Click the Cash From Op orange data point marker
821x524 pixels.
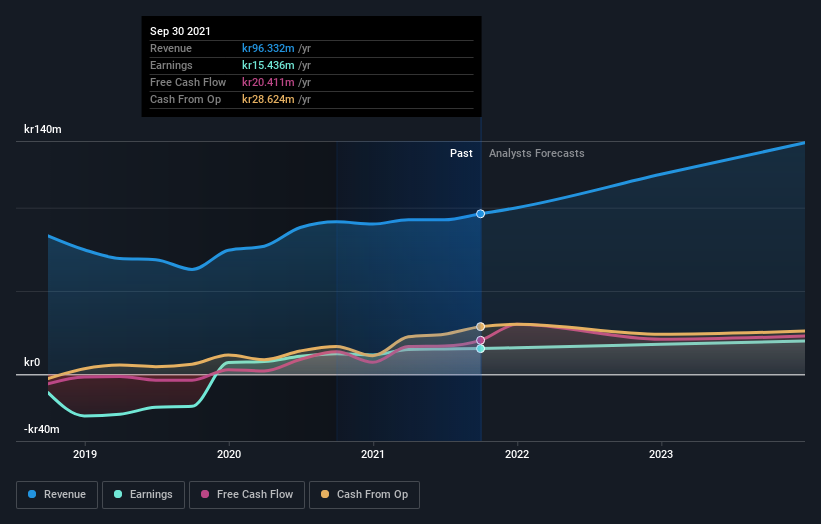click(x=480, y=327)
